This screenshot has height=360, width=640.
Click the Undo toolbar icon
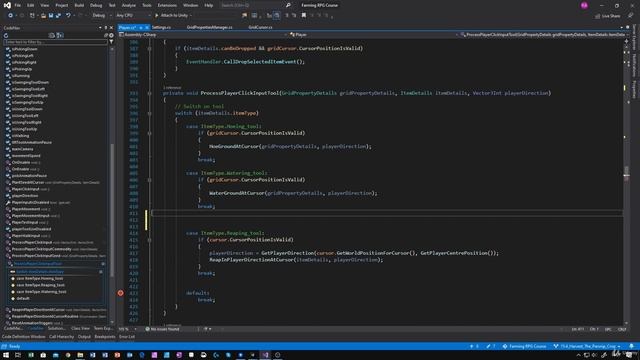point(68,16)
